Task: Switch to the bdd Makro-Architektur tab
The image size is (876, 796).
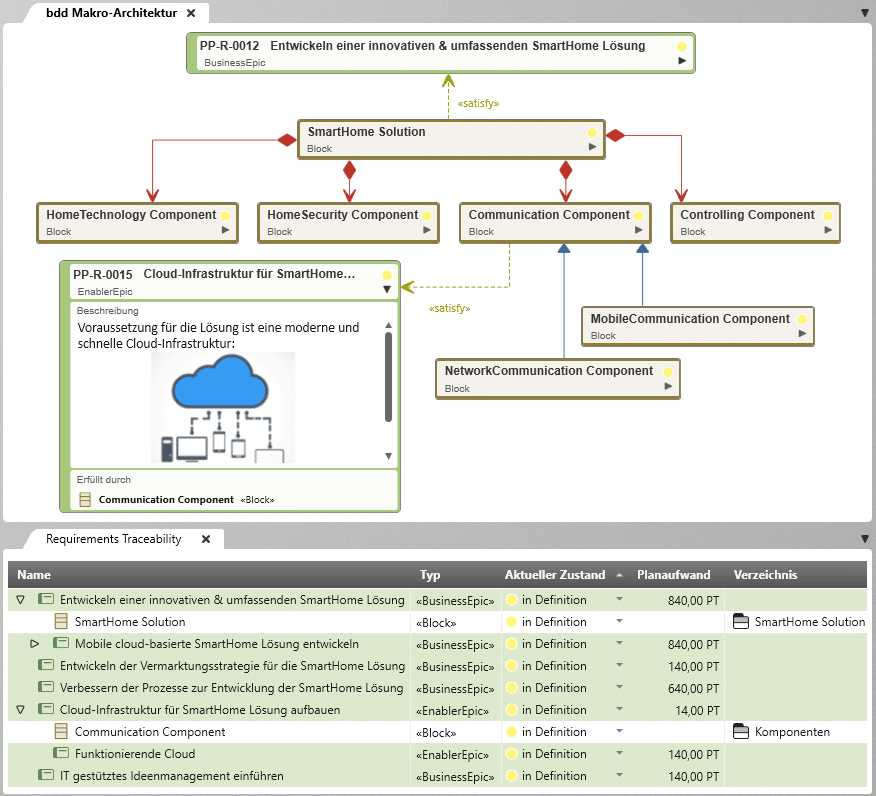Action: tap(110, 13)
